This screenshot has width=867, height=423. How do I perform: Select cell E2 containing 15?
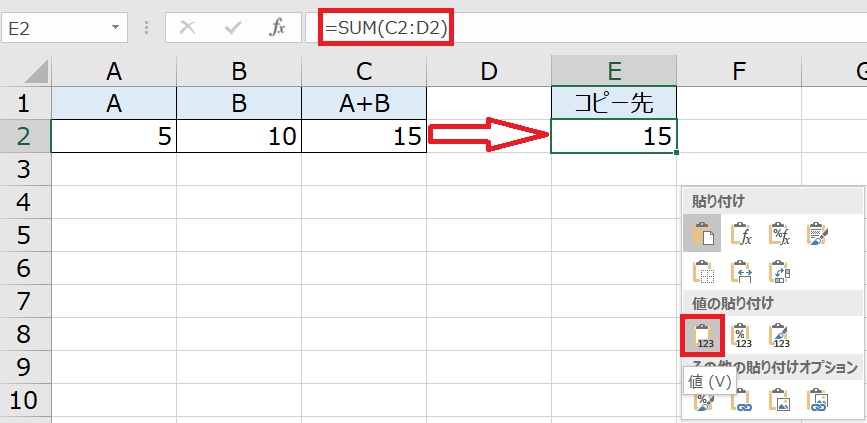point(614,136)
